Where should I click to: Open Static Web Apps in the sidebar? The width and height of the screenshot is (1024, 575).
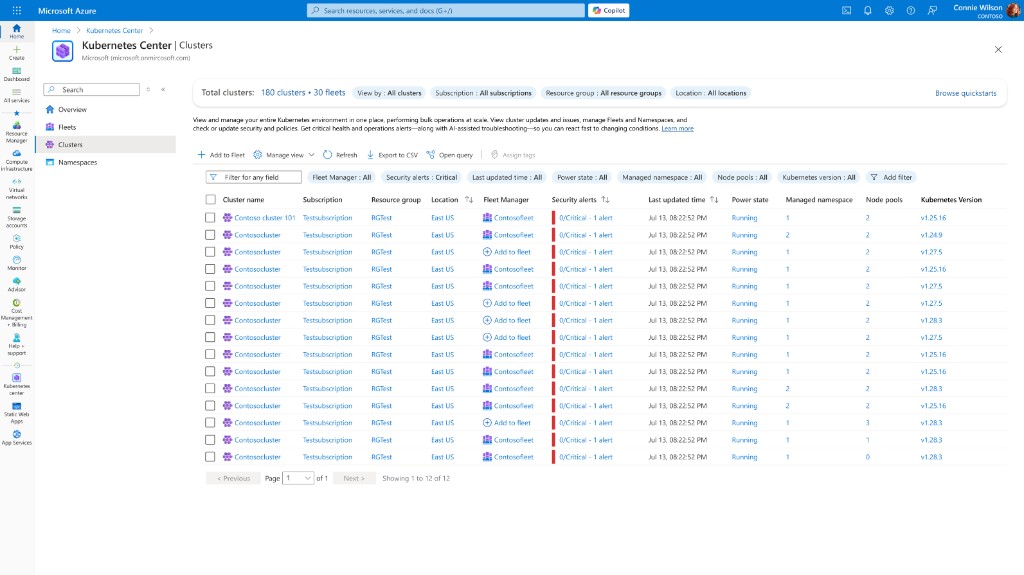pos(17,413)
